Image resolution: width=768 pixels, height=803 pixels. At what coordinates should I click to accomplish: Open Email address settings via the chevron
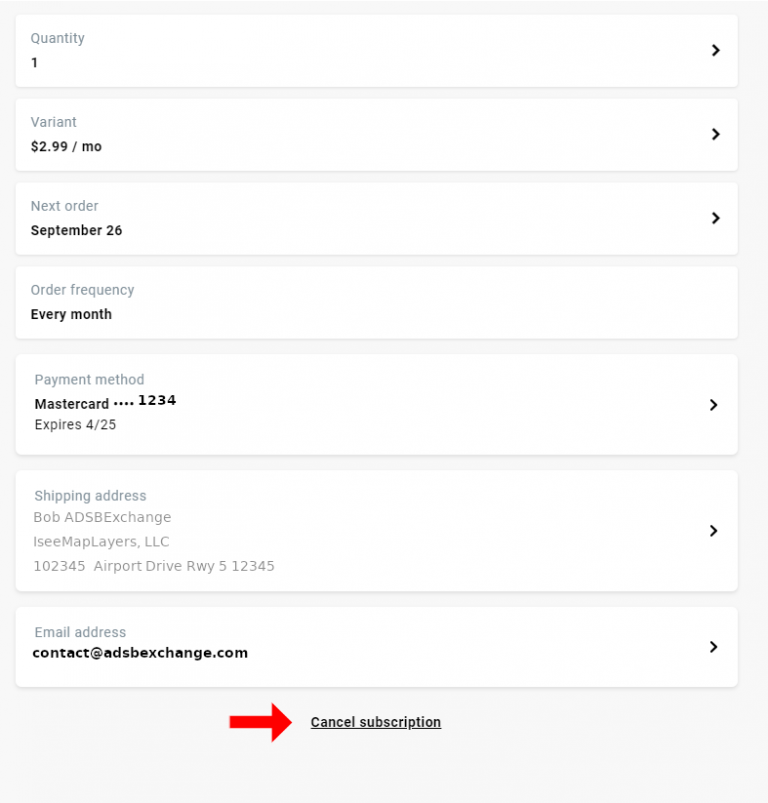coord(713,646)
